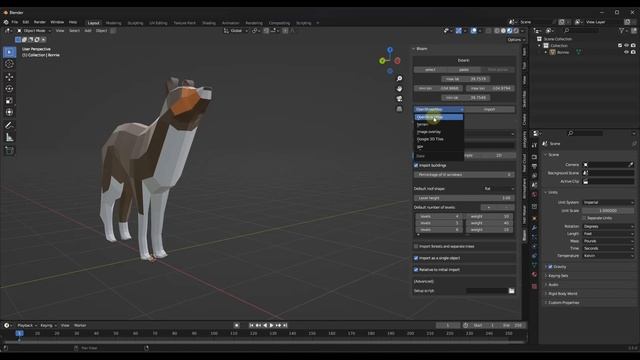Open the Object Mode dropdown

pyautogui.click(x=34, y=31)
